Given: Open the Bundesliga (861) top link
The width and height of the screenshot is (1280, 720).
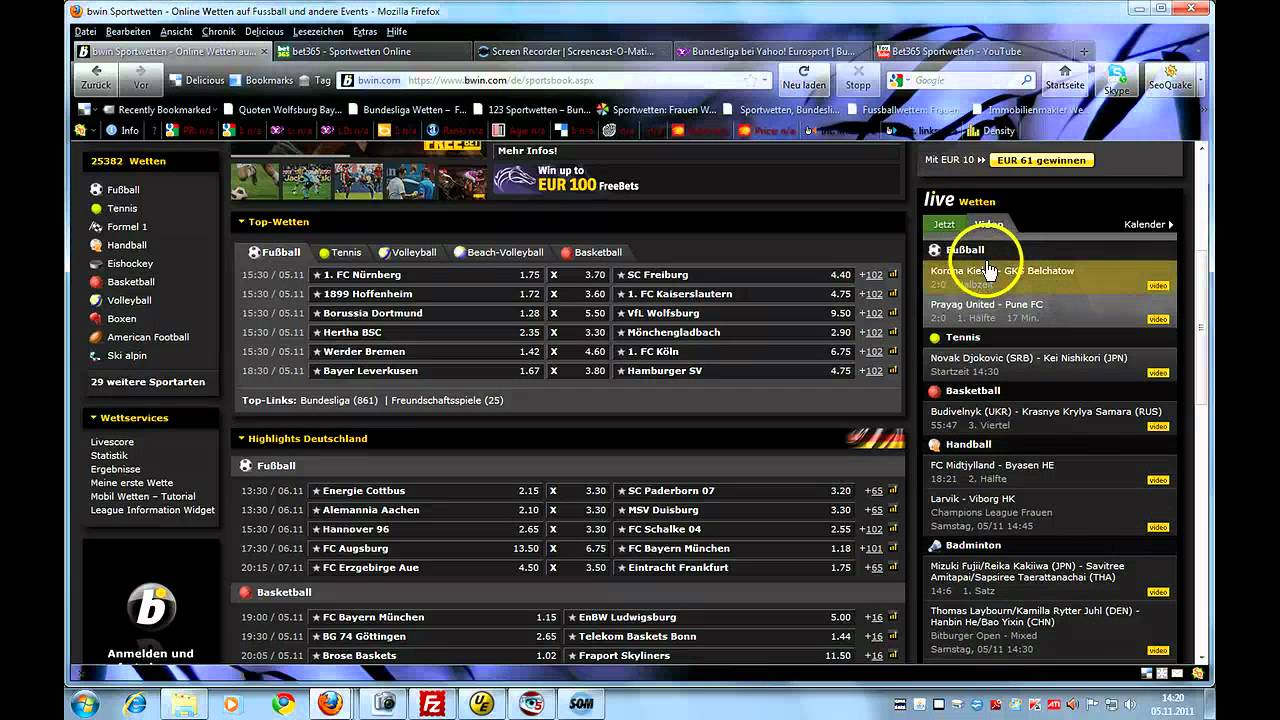Looking at the screenshot, I should tap(338, 401).
